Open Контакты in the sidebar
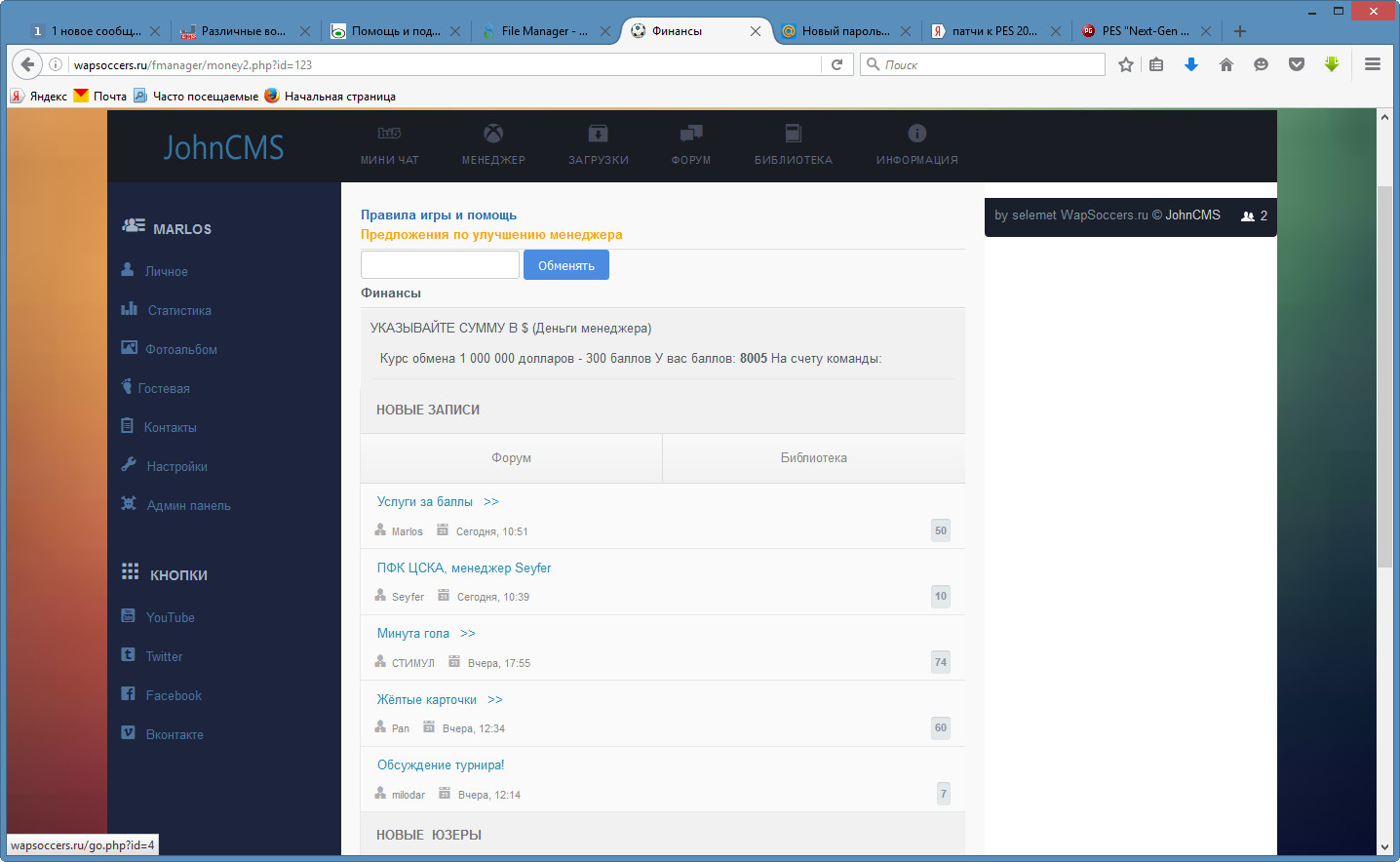 (170, 427)
